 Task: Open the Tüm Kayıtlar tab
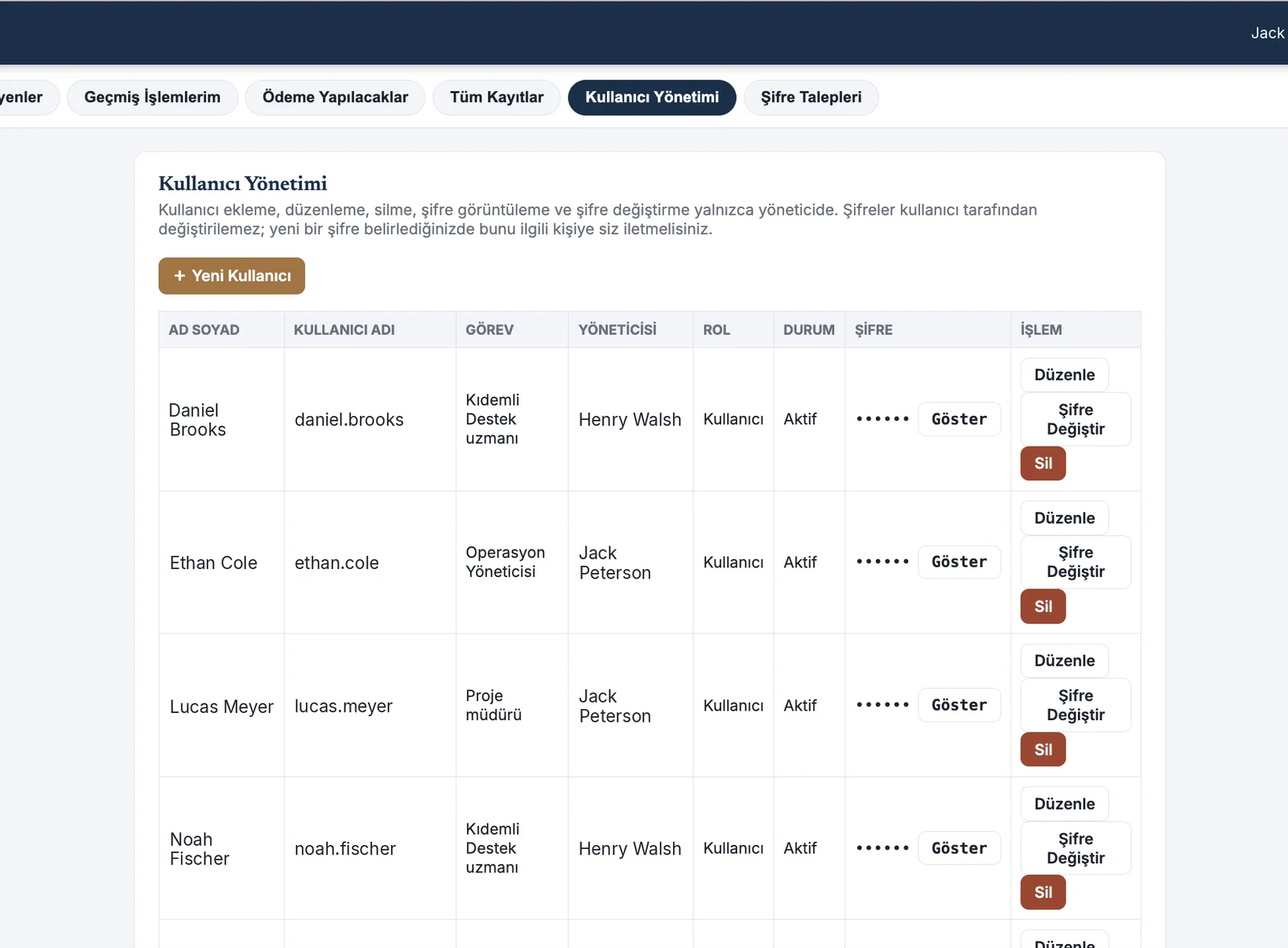pos(497,97)
